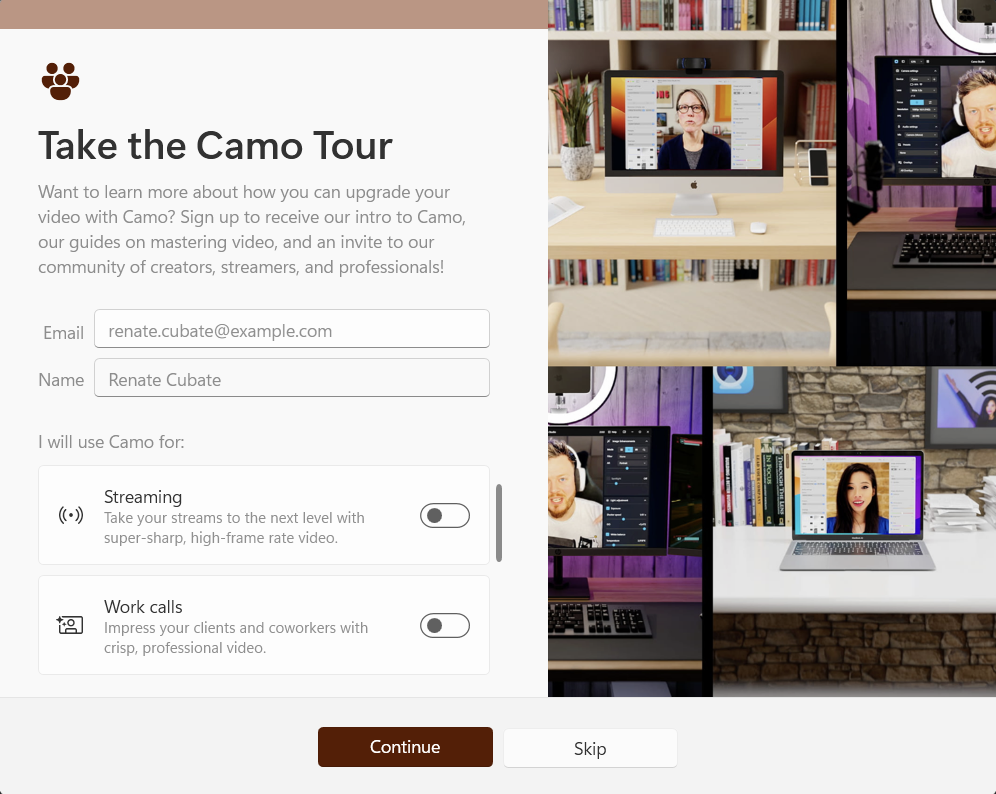The height and width of the screenshot is (794, 996).
Task: Click the Continue button
Action: 405,747
